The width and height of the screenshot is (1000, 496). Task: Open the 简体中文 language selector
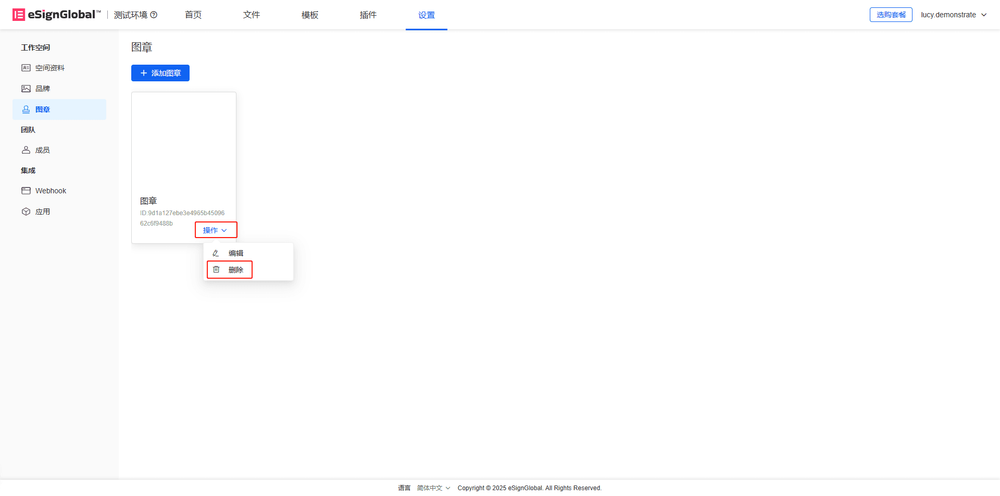coord(433,488)
